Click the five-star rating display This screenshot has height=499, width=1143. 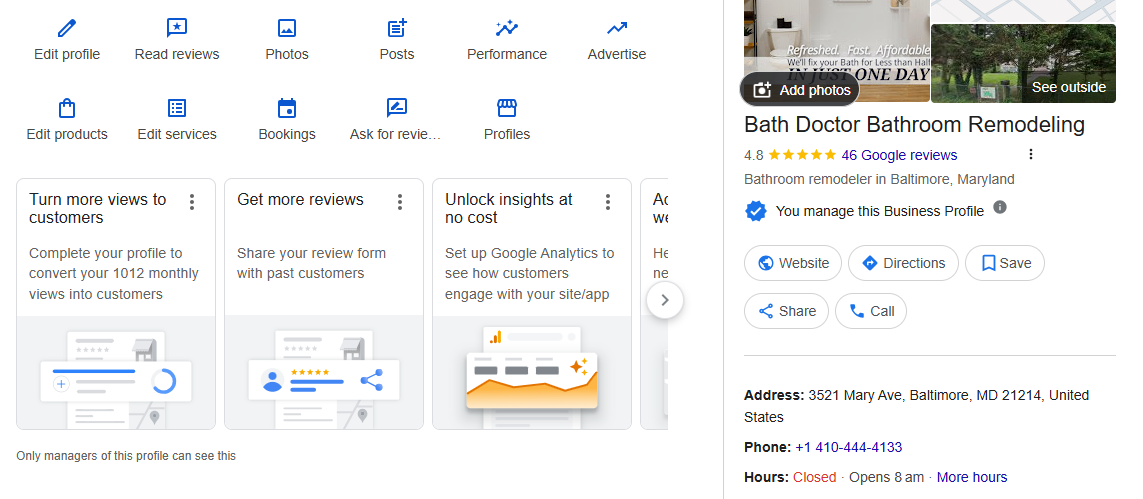pos(803,155)
